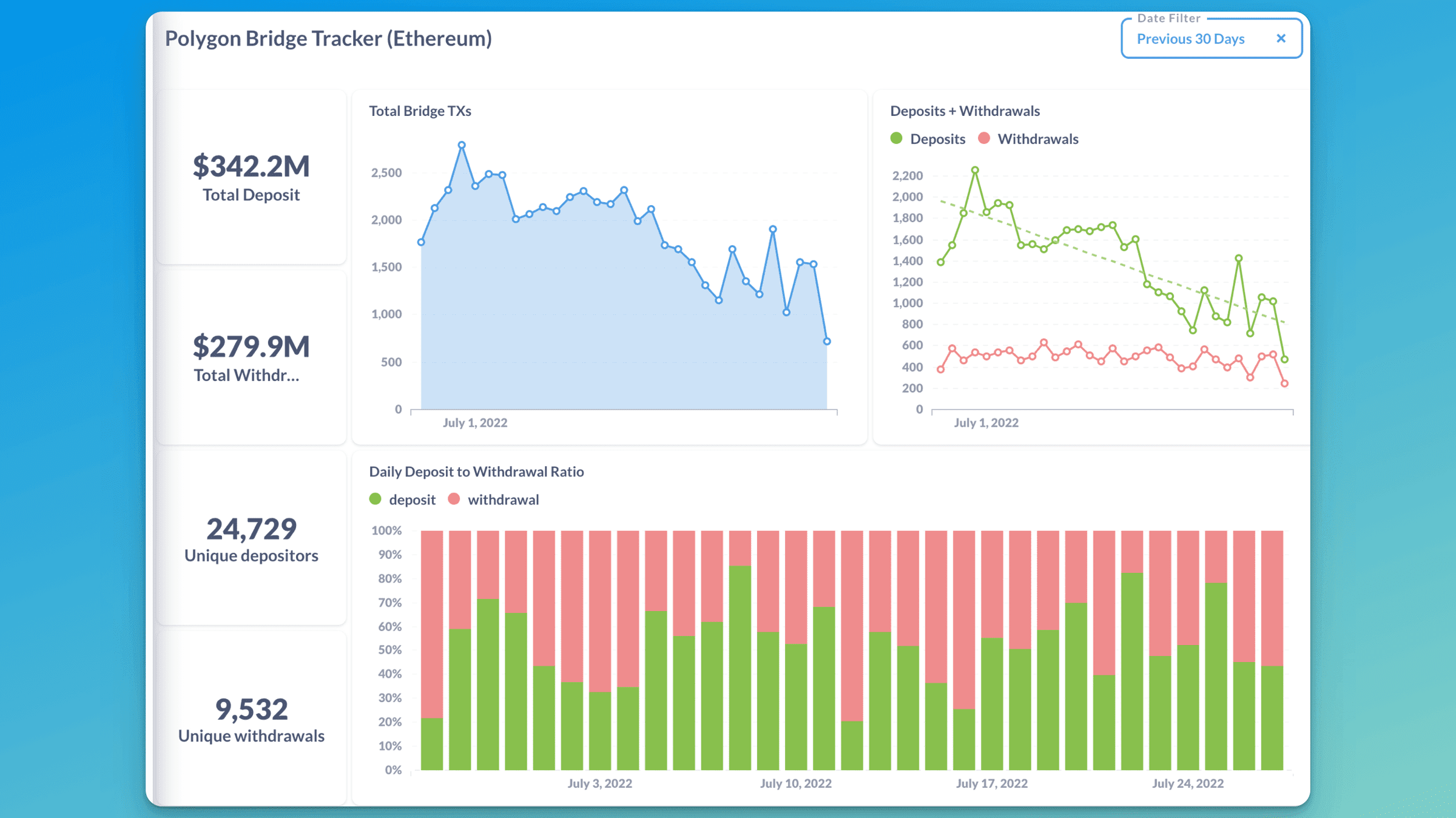This screenshot has width=1456, height=818.
Task: Select last pink Withdrawals data point
Action: point(1284,384)
